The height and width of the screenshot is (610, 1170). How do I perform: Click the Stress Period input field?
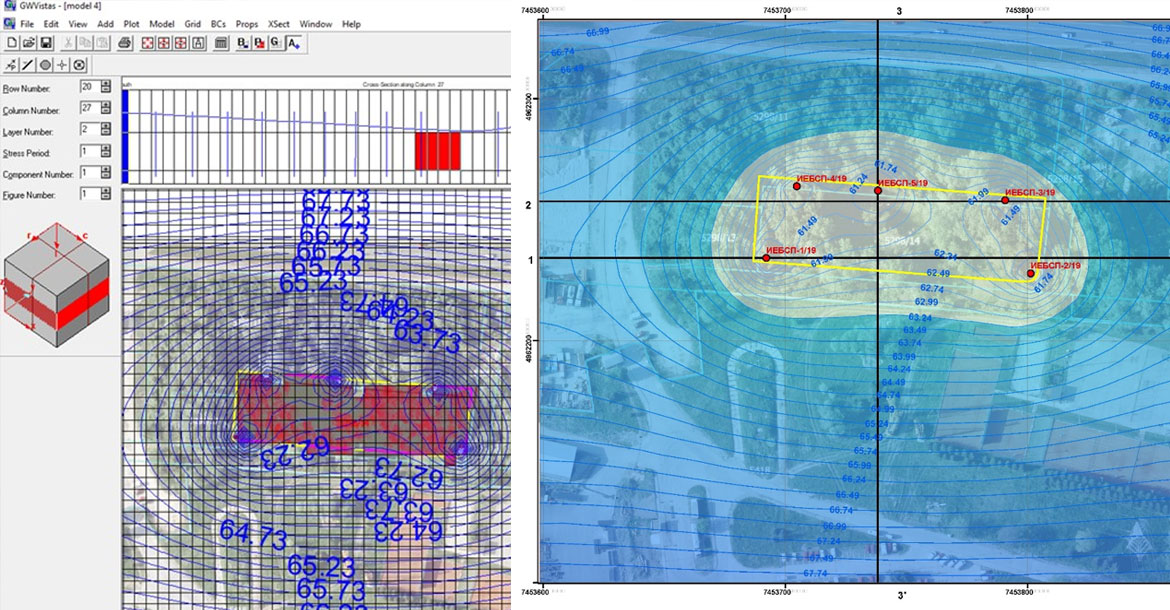coord(90,151)
